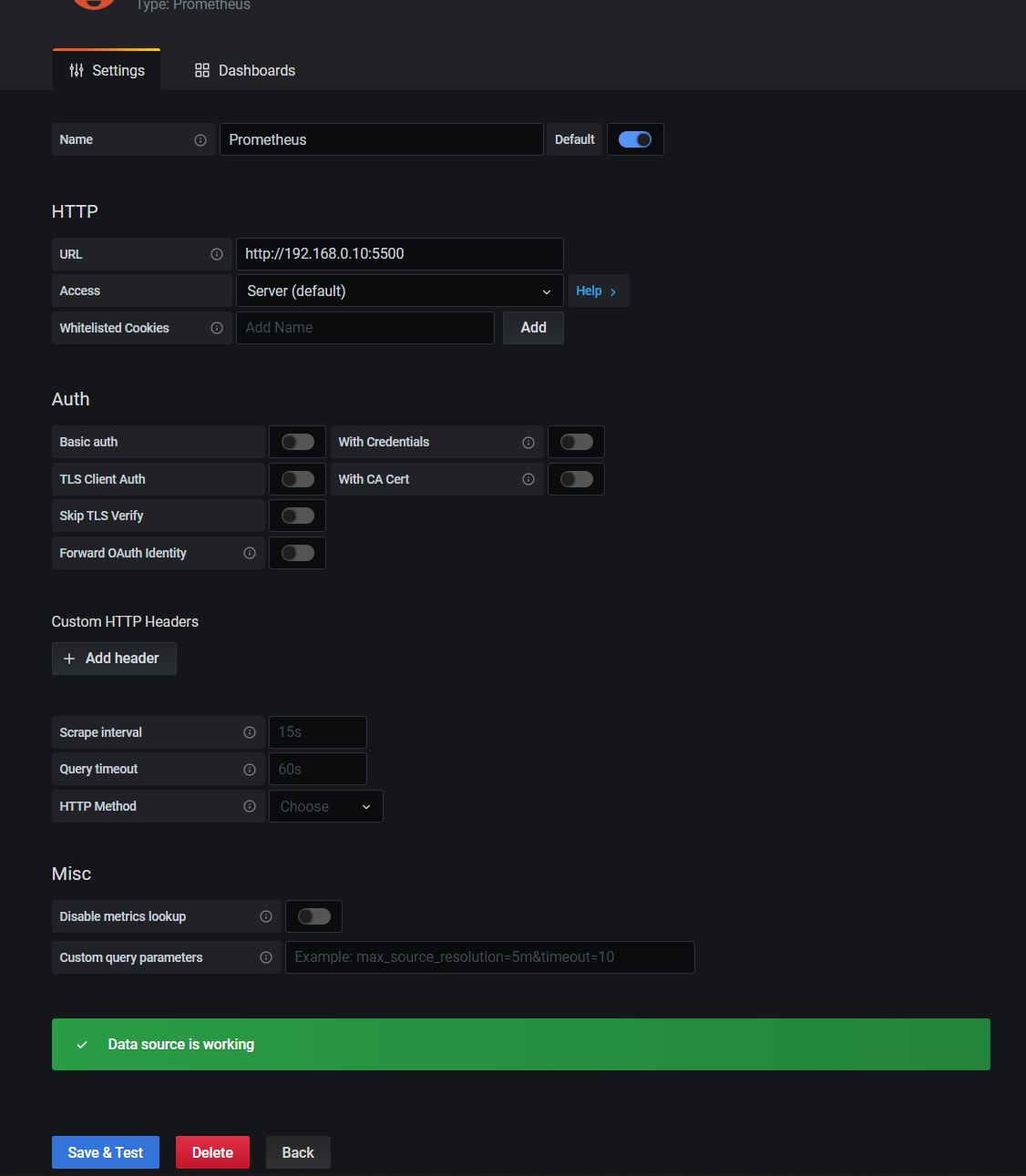Click the Query timeout info icon

click(250, 770)
